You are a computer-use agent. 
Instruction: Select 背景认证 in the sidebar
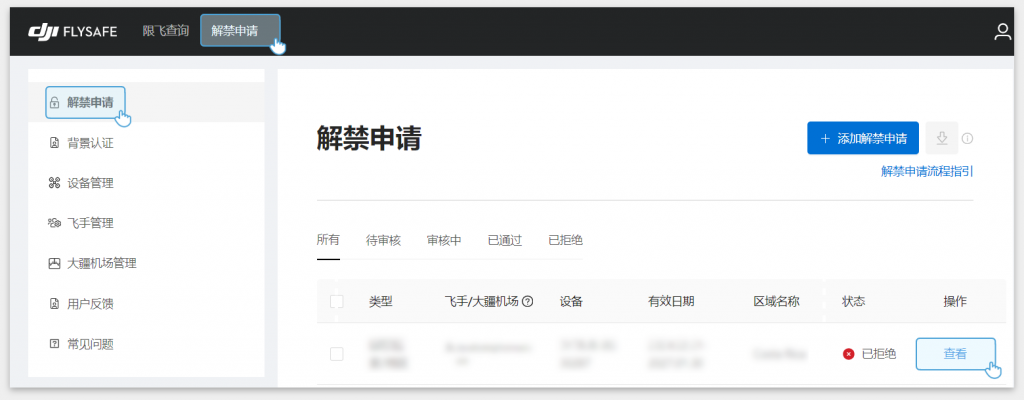(x=90, y=143)
